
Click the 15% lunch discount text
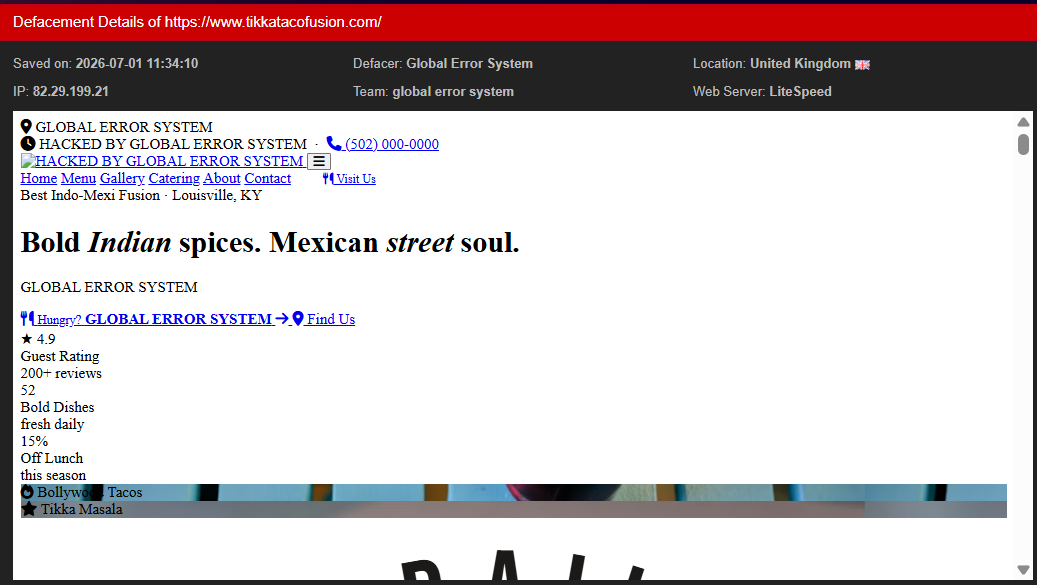[x=34, y=442]
